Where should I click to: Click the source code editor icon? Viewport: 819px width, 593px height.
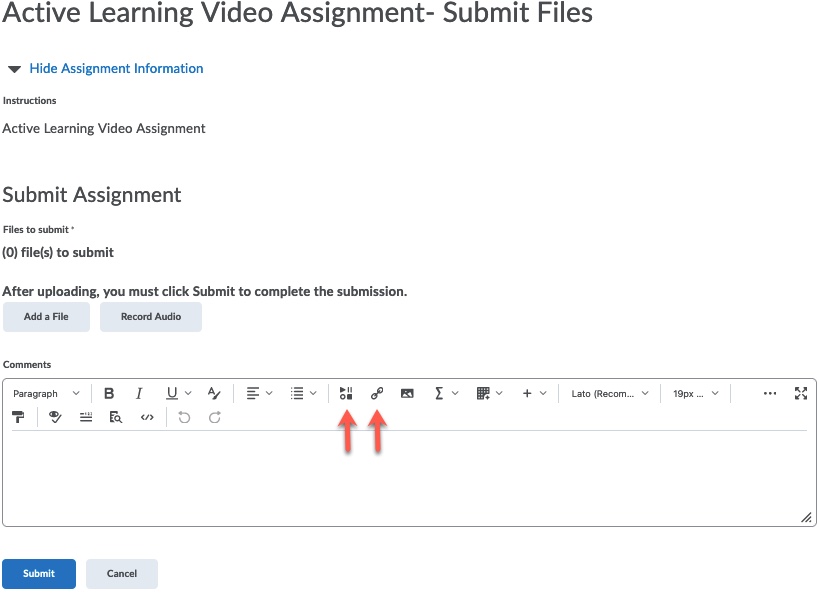(147, 418)
